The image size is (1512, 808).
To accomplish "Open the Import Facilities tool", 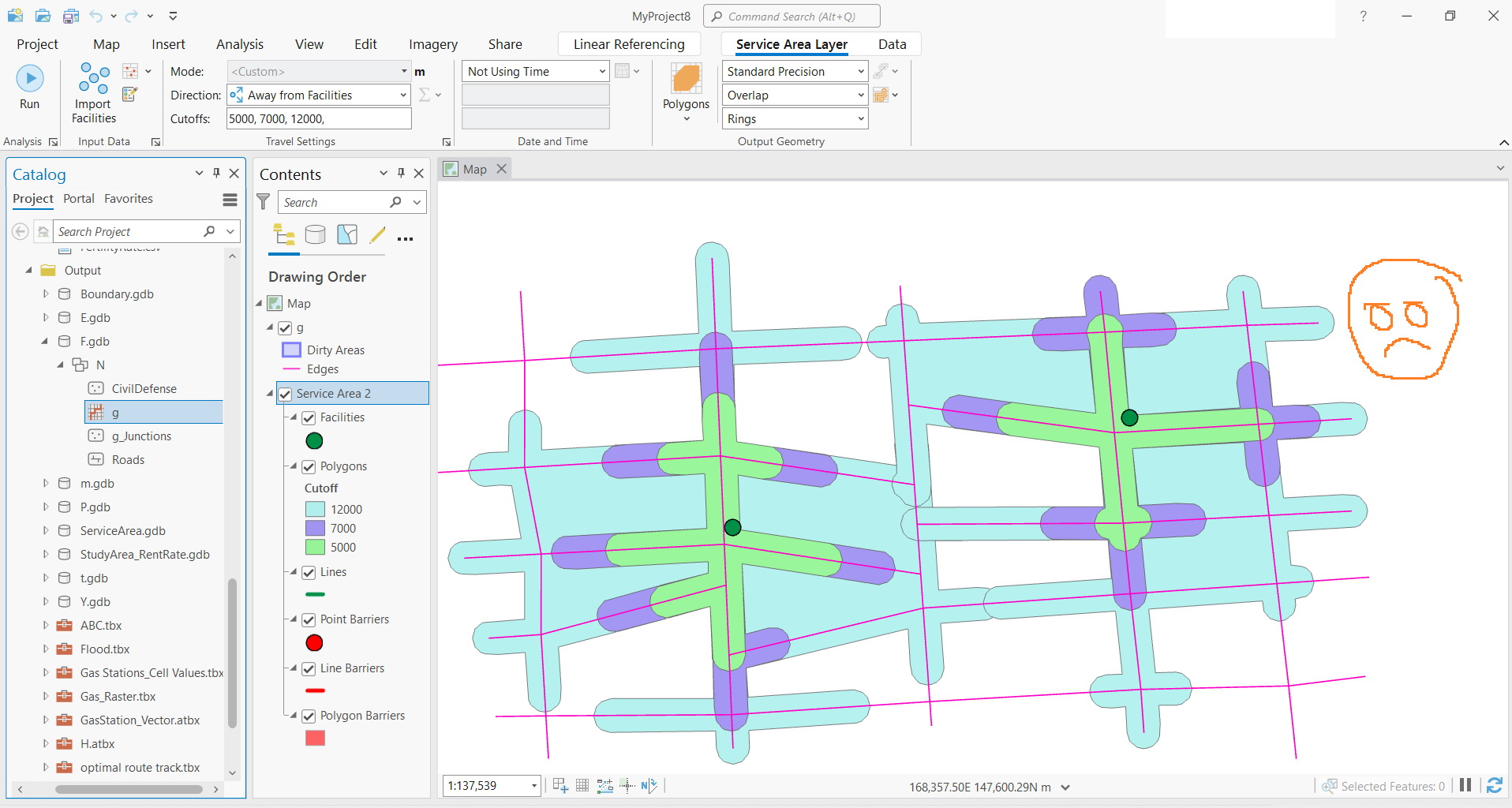I will tap(92, 92).
